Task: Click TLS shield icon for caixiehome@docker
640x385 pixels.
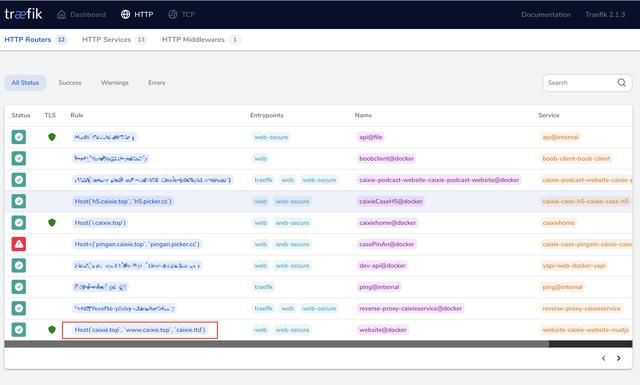Action: [x=52, y=223]
